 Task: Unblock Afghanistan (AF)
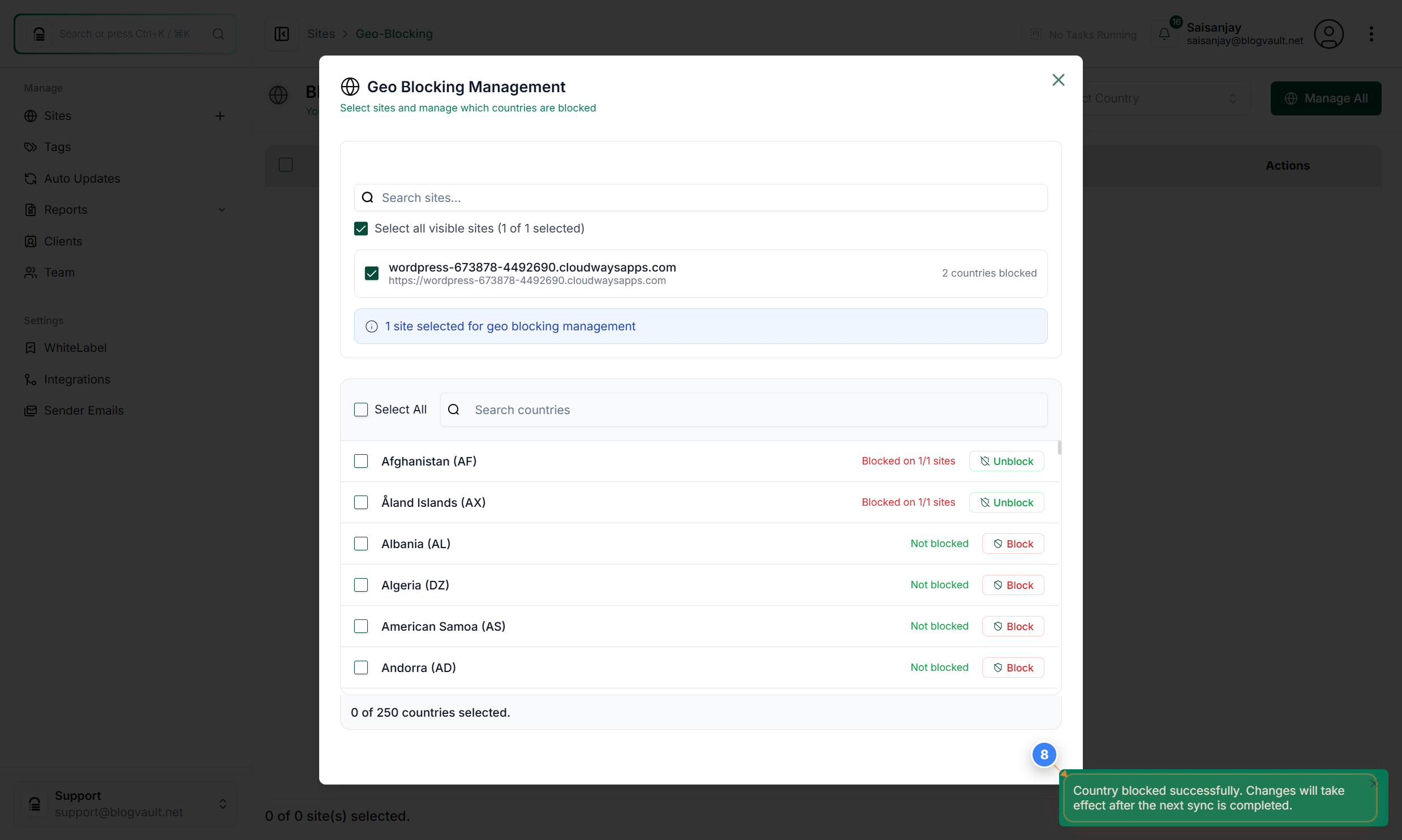click(1006, 462)
